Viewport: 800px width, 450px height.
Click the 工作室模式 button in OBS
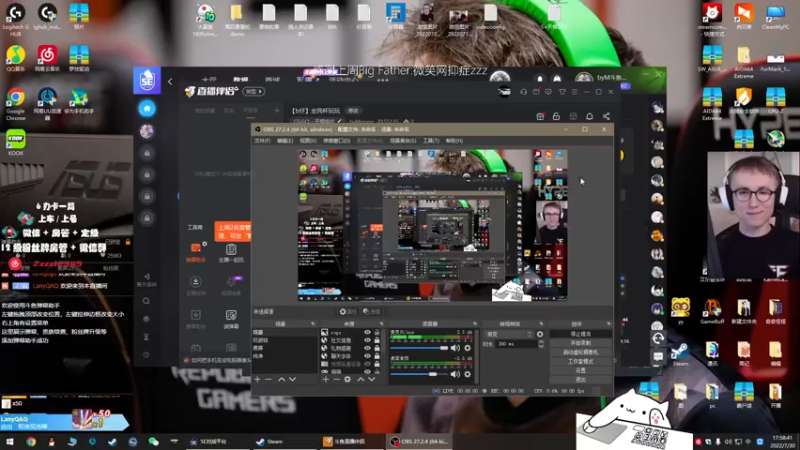pos(581,361)
